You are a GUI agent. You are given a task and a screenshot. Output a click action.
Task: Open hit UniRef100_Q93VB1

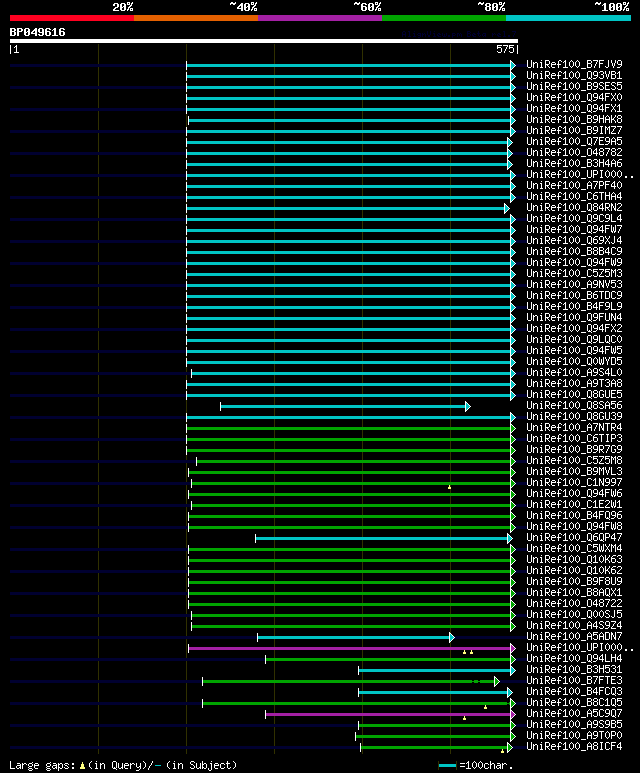[574, 75]
